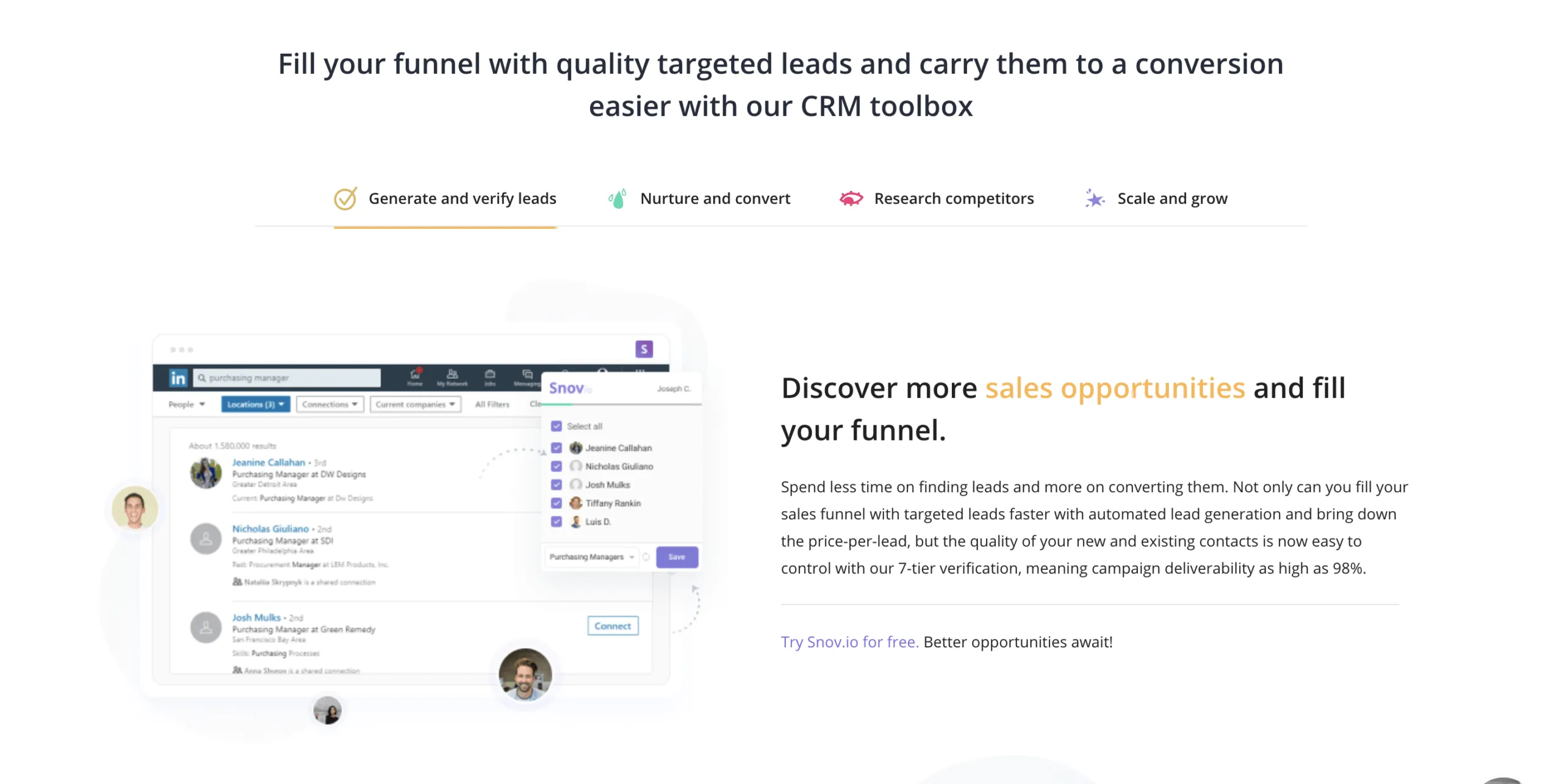
Task: Click Josh Mulks' gray placeholder avatar in results
Action: coord(206,627)
